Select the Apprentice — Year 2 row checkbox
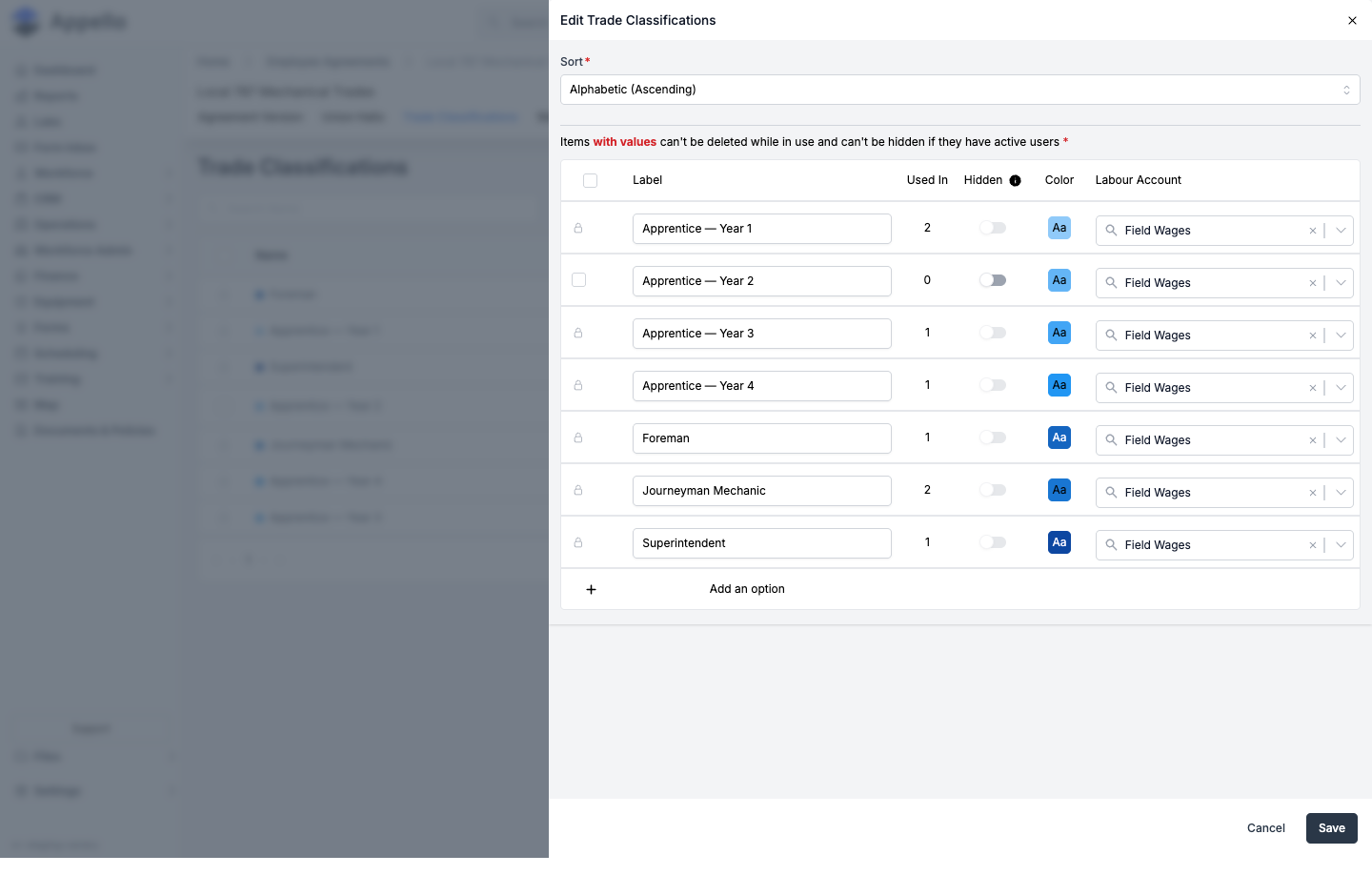Viewport: 1372px width, 875px height. click(x=579, y=280)
